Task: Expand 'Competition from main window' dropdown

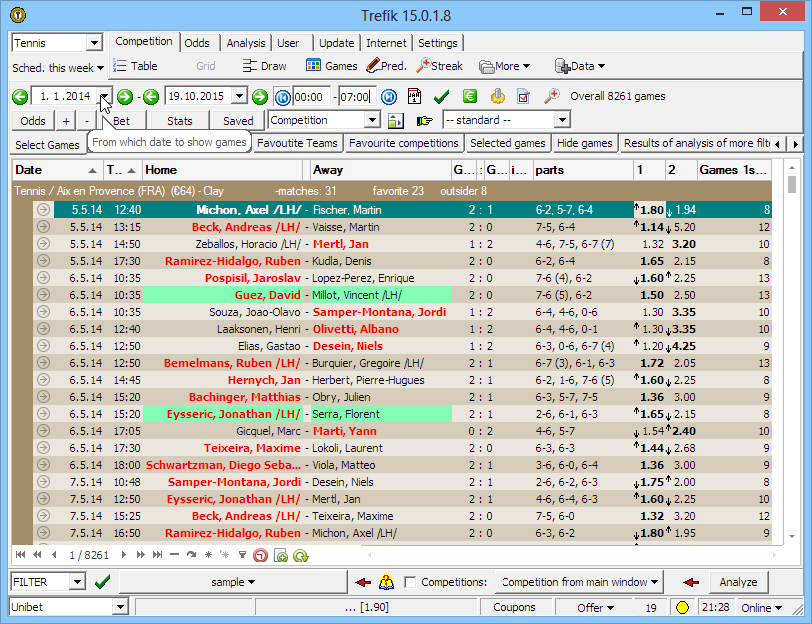Action: point(580,582)
